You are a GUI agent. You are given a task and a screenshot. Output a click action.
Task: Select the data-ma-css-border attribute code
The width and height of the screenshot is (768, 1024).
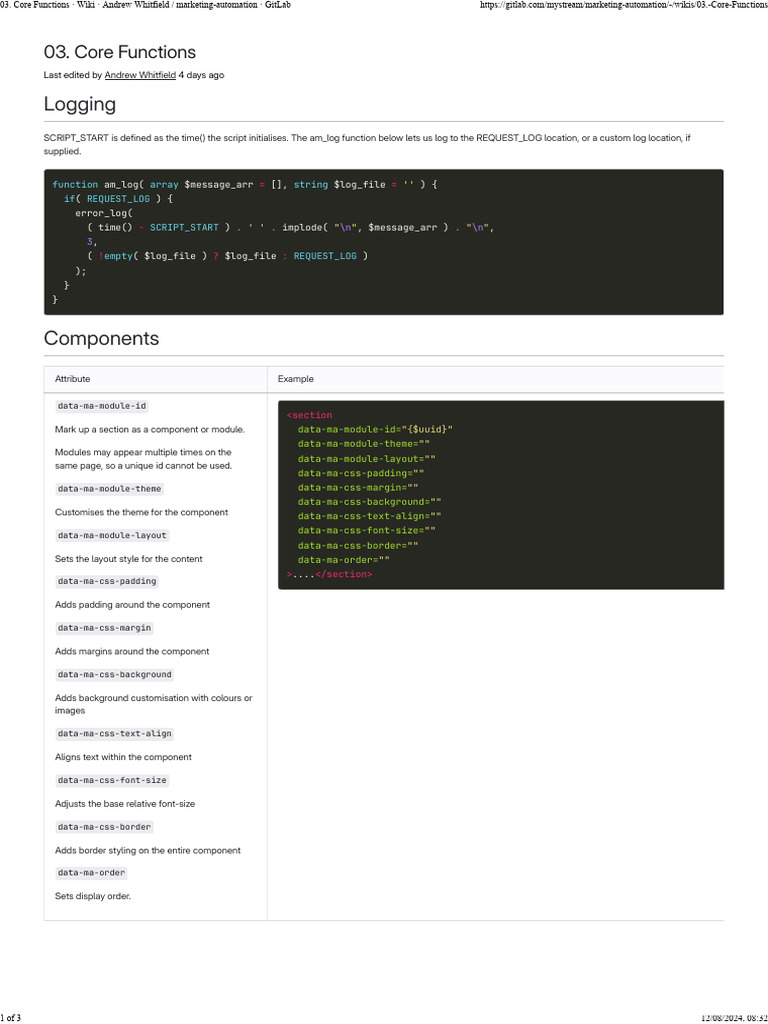pyautogui.click(x=104, y=827)
